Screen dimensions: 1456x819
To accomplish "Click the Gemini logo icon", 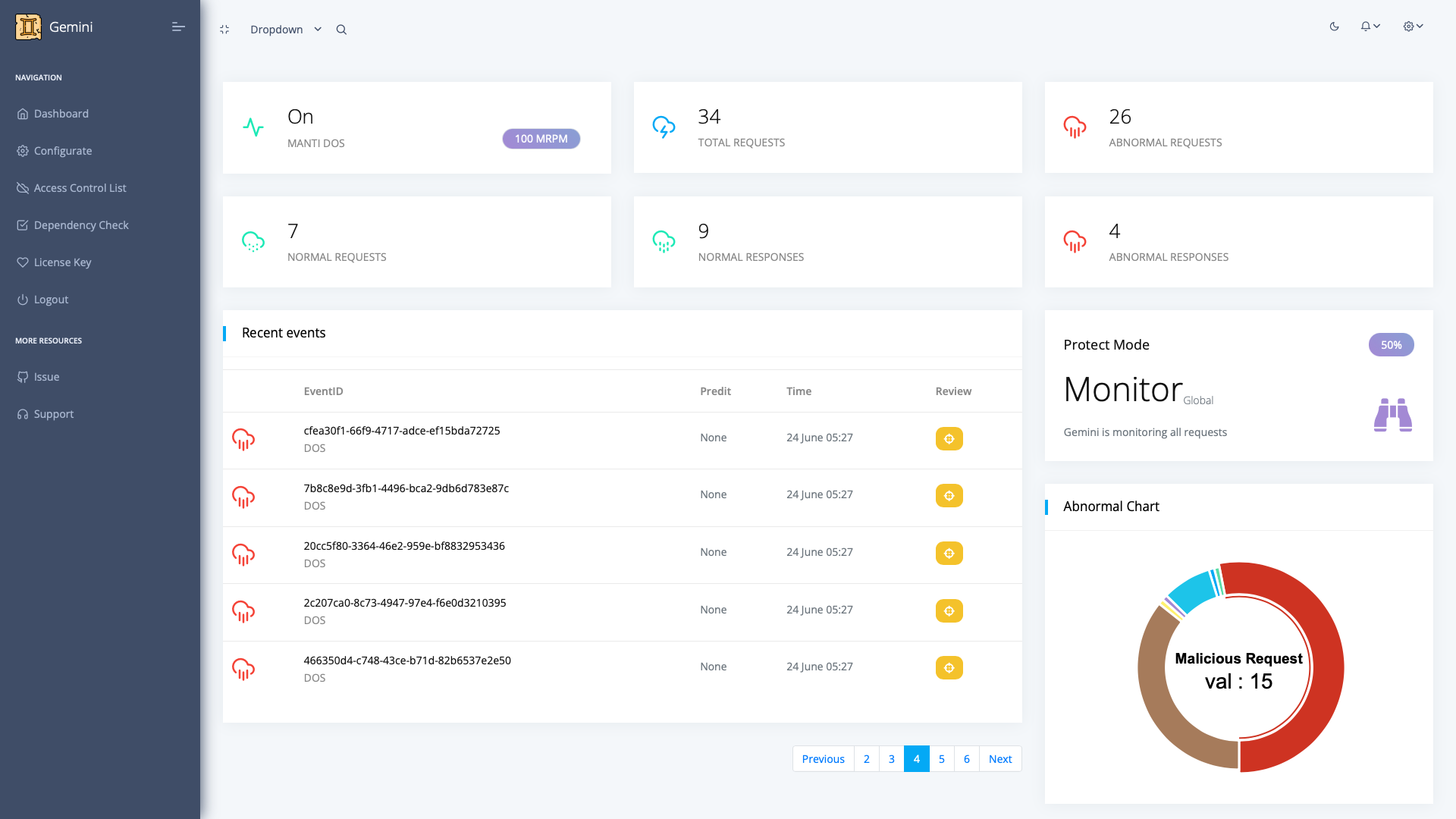I will coord(28,27).
